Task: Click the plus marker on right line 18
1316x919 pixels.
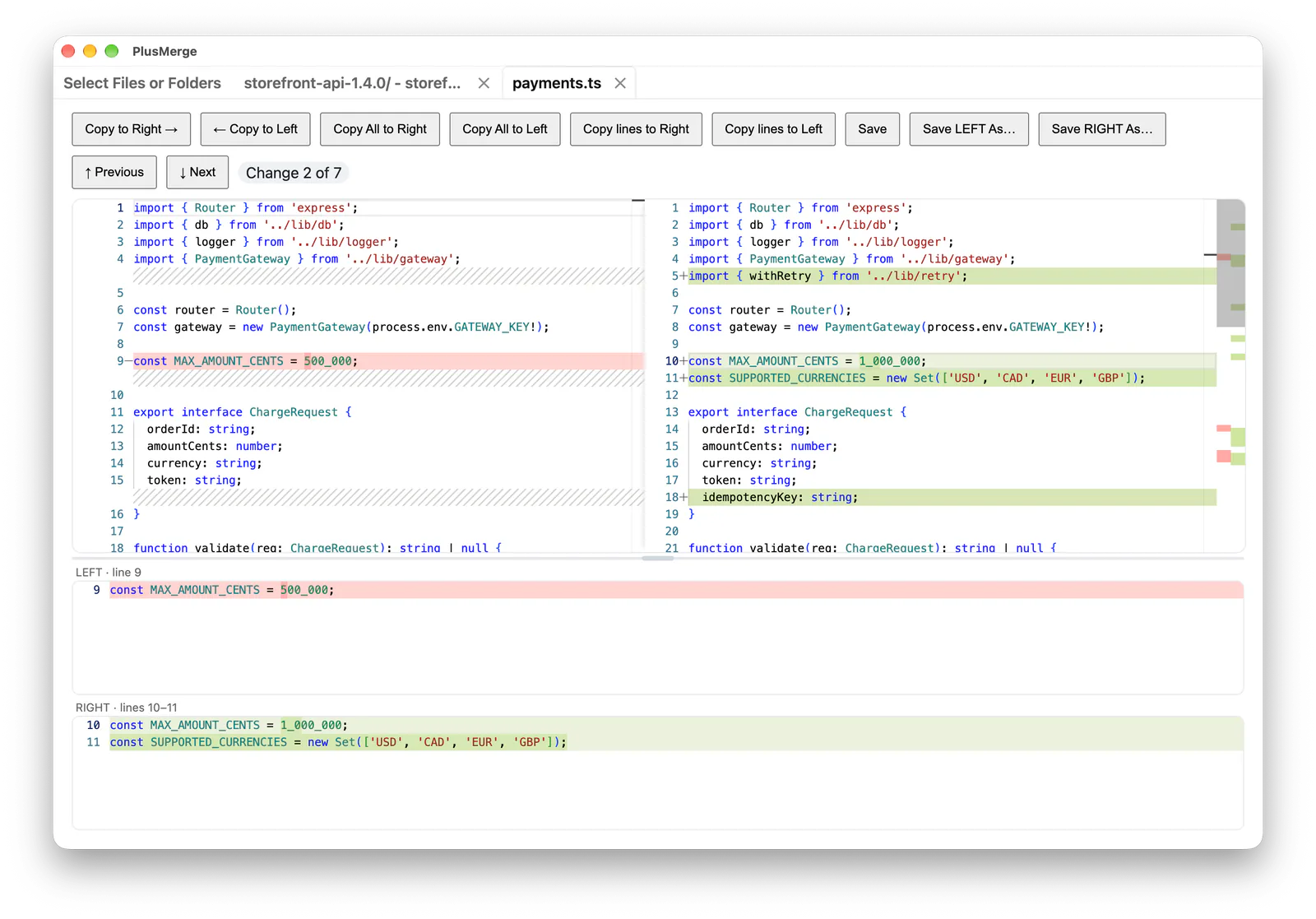Action: coord(683,498)
